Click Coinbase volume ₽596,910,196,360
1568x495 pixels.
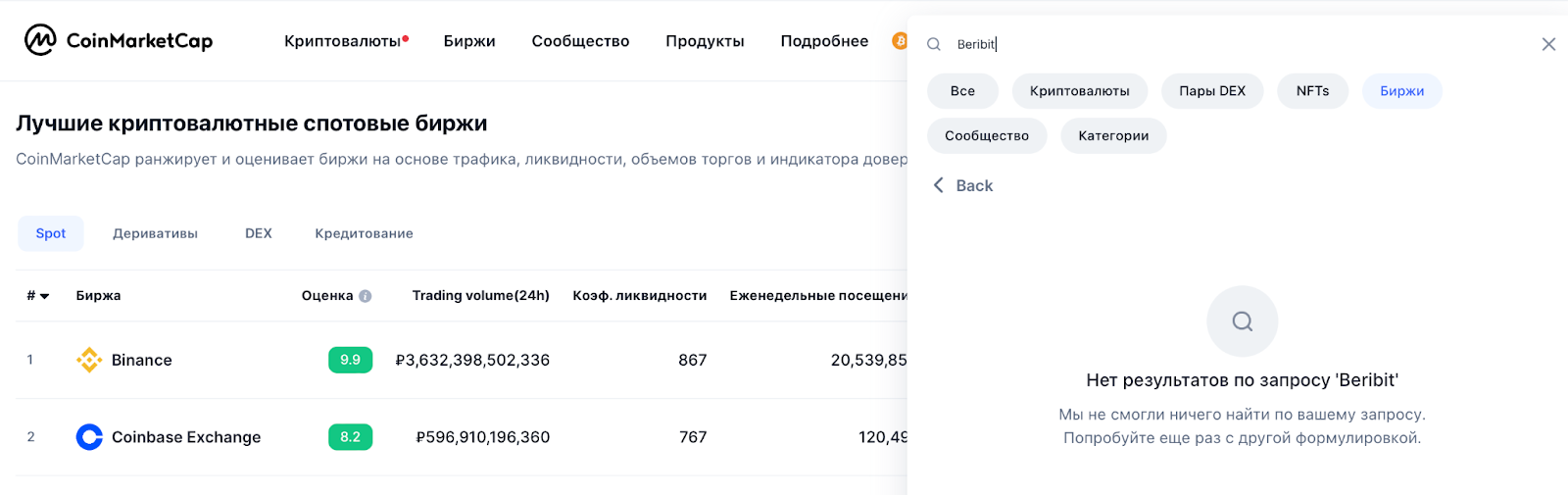tap(482, 437)
